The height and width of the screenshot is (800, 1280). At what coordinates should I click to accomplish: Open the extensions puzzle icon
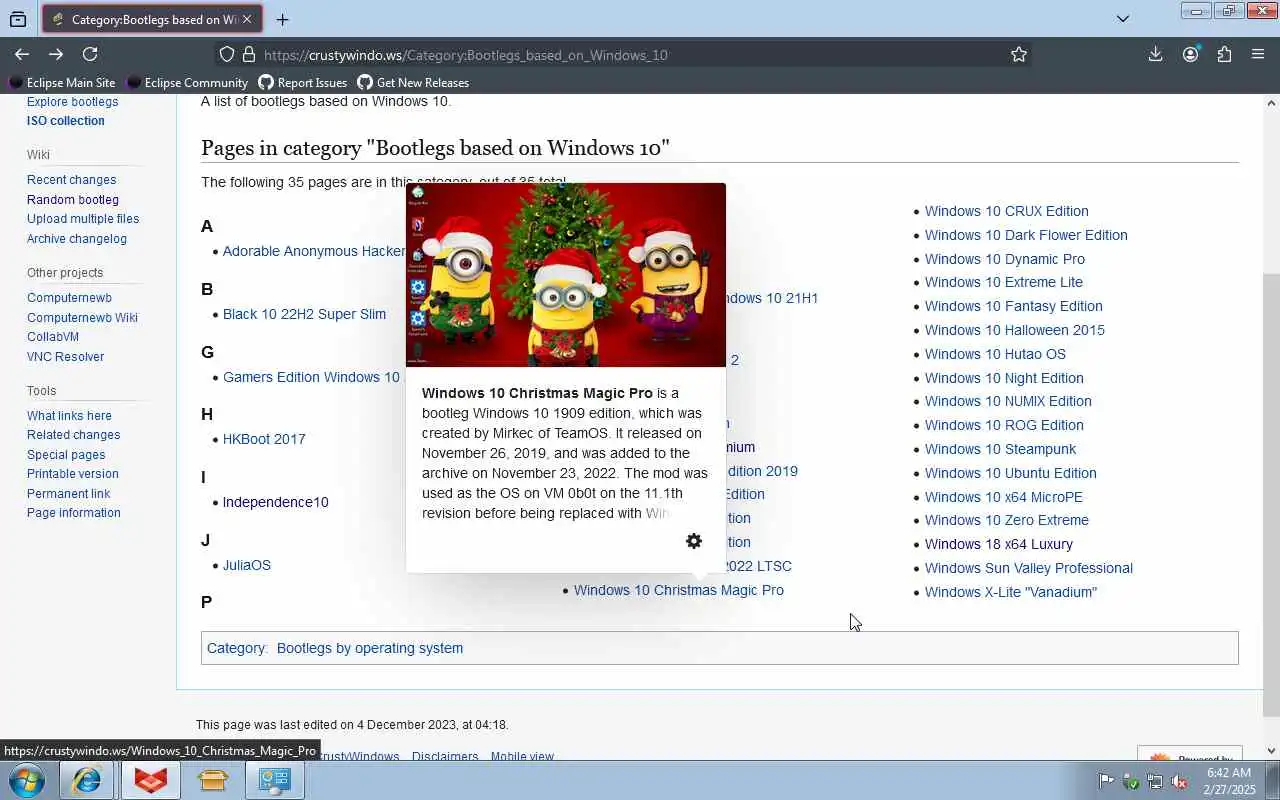[1224, 54]
